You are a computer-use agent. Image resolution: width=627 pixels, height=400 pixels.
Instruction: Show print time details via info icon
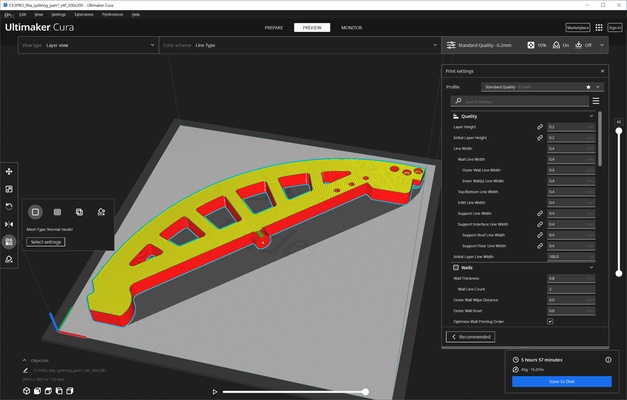click(x=608, y=360)
